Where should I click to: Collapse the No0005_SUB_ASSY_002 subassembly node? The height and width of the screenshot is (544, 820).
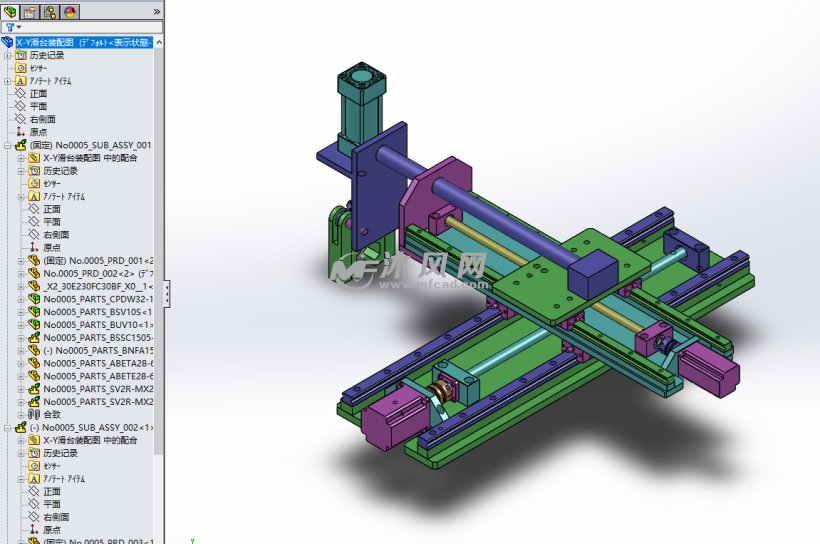pyautogui.click(x=8, y=427)
